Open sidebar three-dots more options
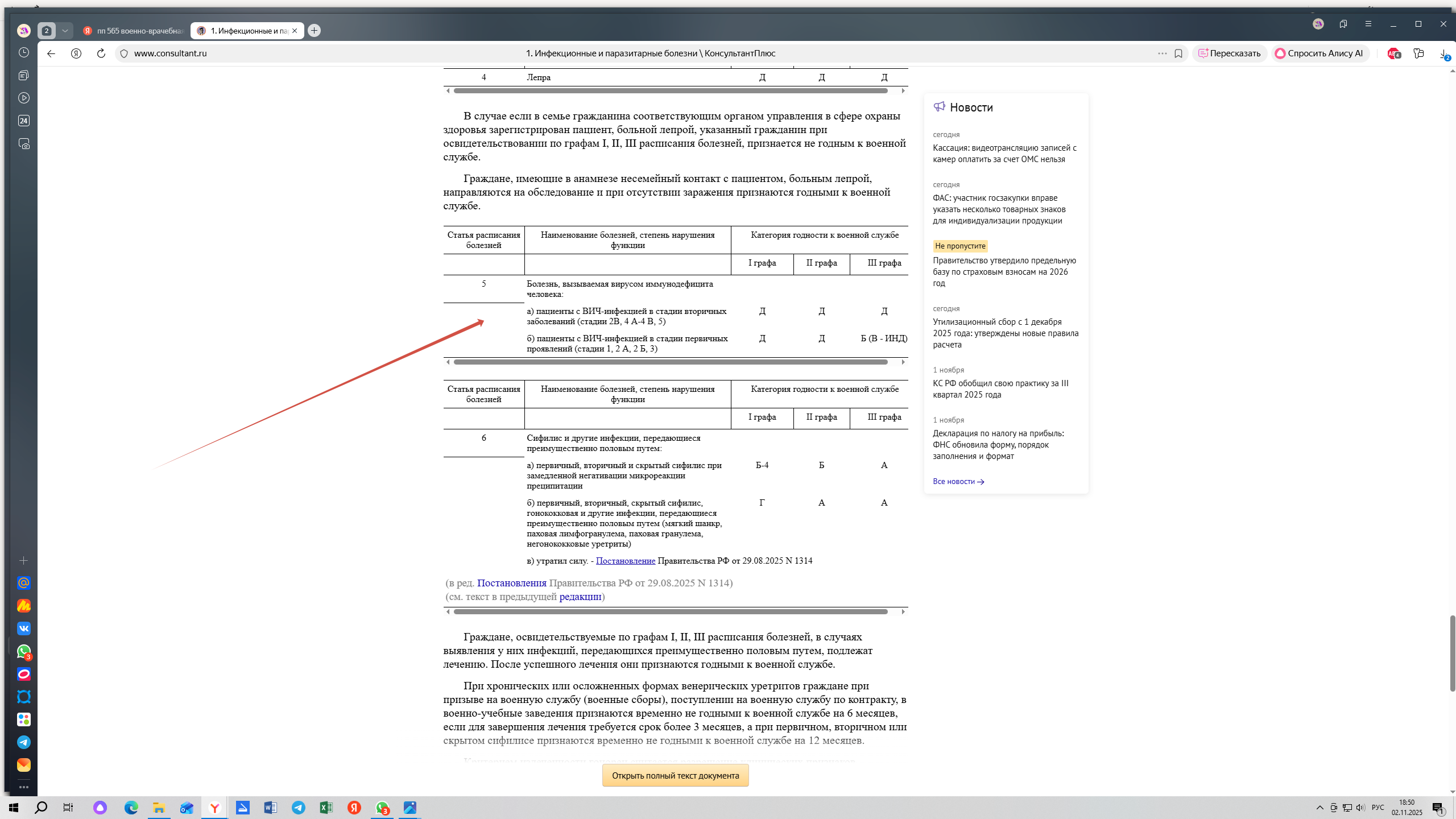The width and height of the screenshot is (1456, 819). tap(24, 787)
